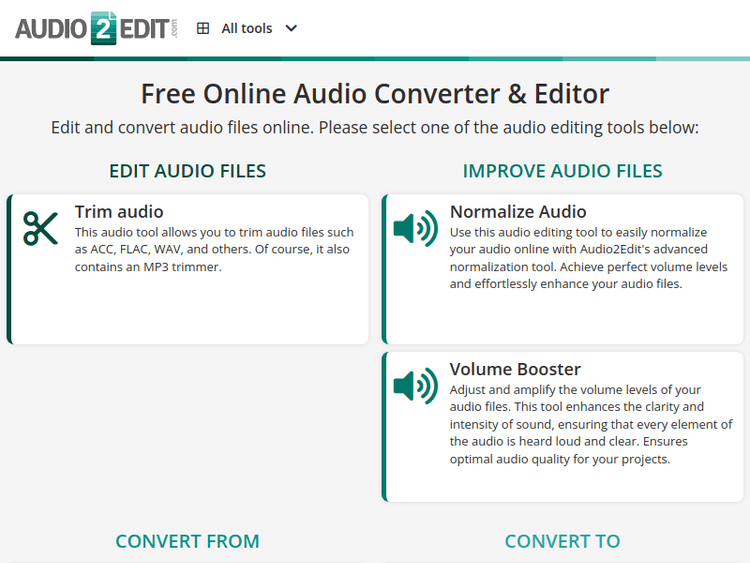Screen dimensions: 750x563
Task: Click the speaker icon for Normalize Audio
Action: click(x=415, y=229)
